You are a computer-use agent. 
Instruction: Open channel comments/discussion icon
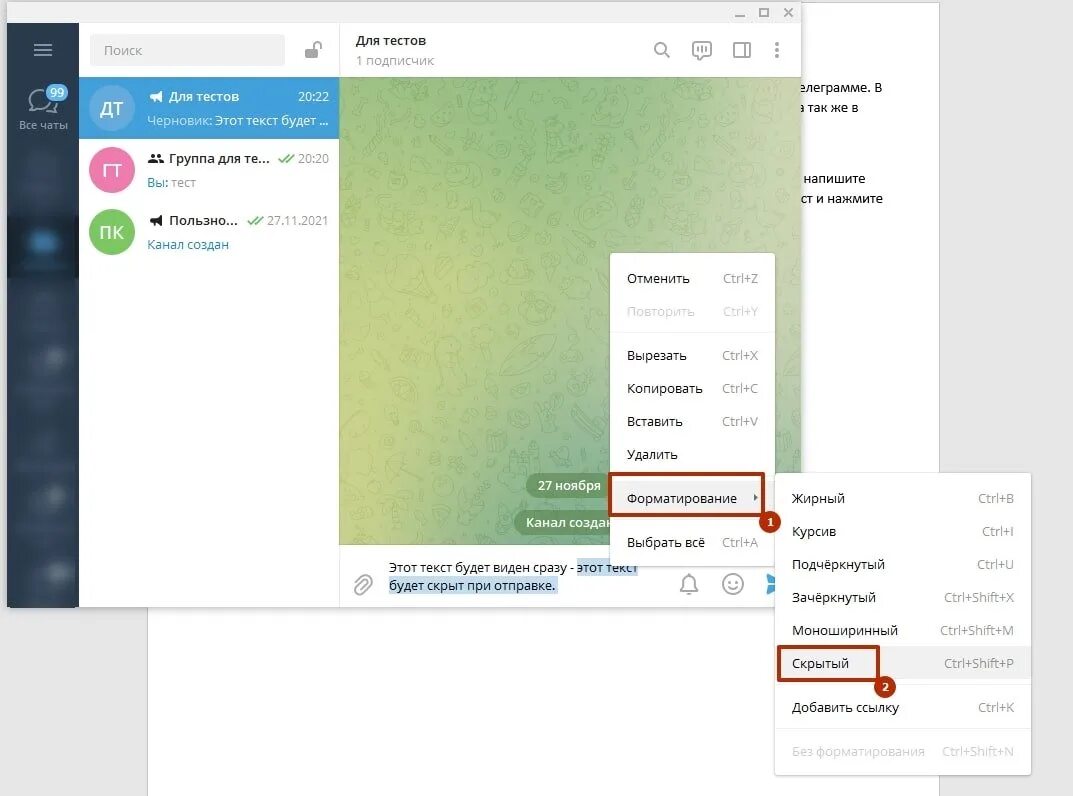pyautogui.click(x=701, y=50)
